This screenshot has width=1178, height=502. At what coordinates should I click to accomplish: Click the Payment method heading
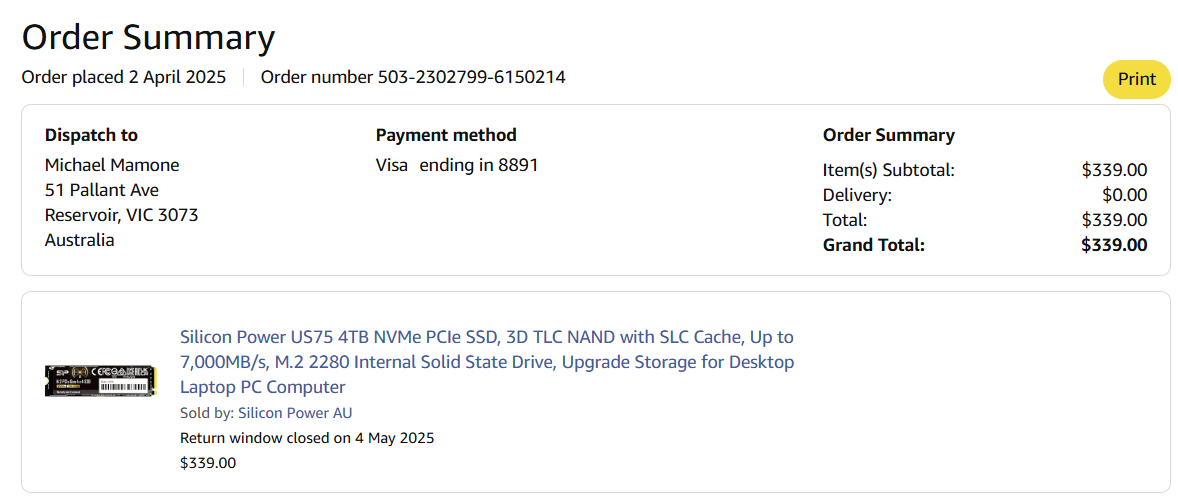[x=446, y=135]
